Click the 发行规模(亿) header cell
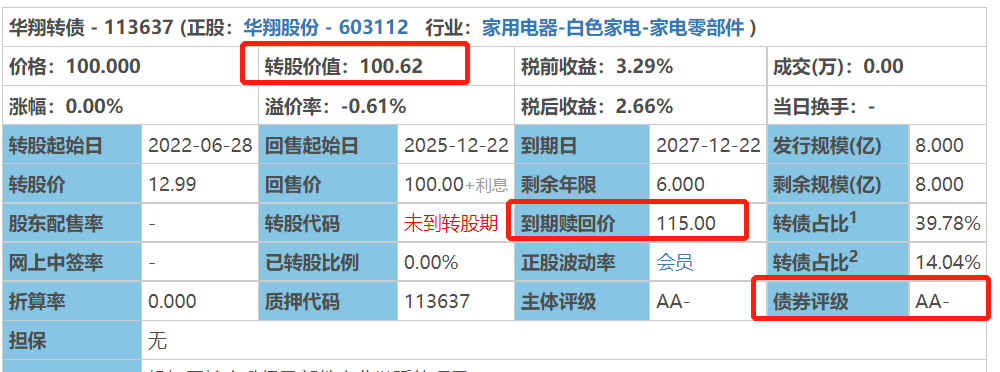 click(838, 145)
